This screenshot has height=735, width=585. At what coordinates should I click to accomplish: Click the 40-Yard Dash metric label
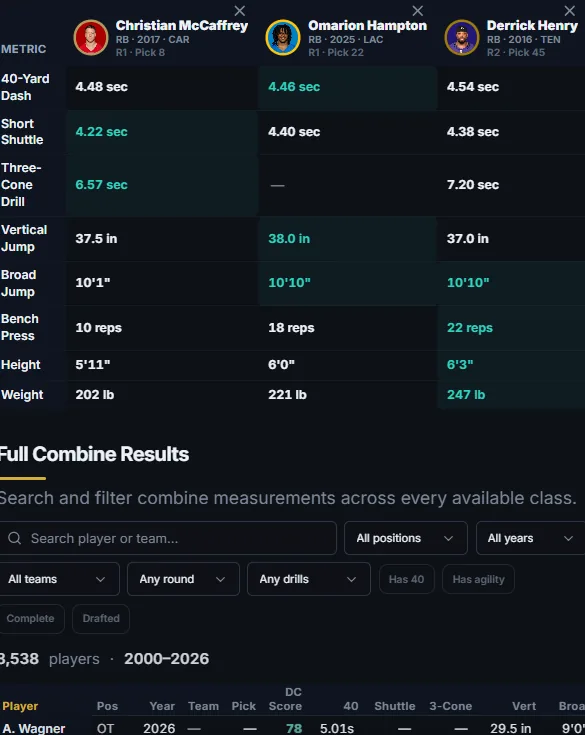click(x=25, y=87)
